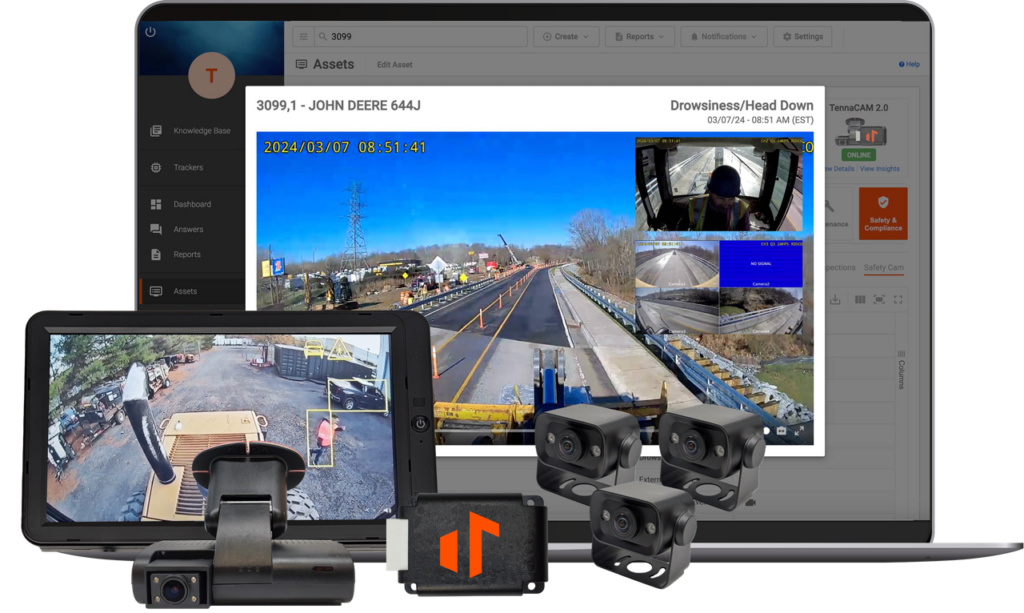Click the power icon in sidebar header
Image resolution: width=1024 pixels, height=613 pixels.
pos(150,31)
